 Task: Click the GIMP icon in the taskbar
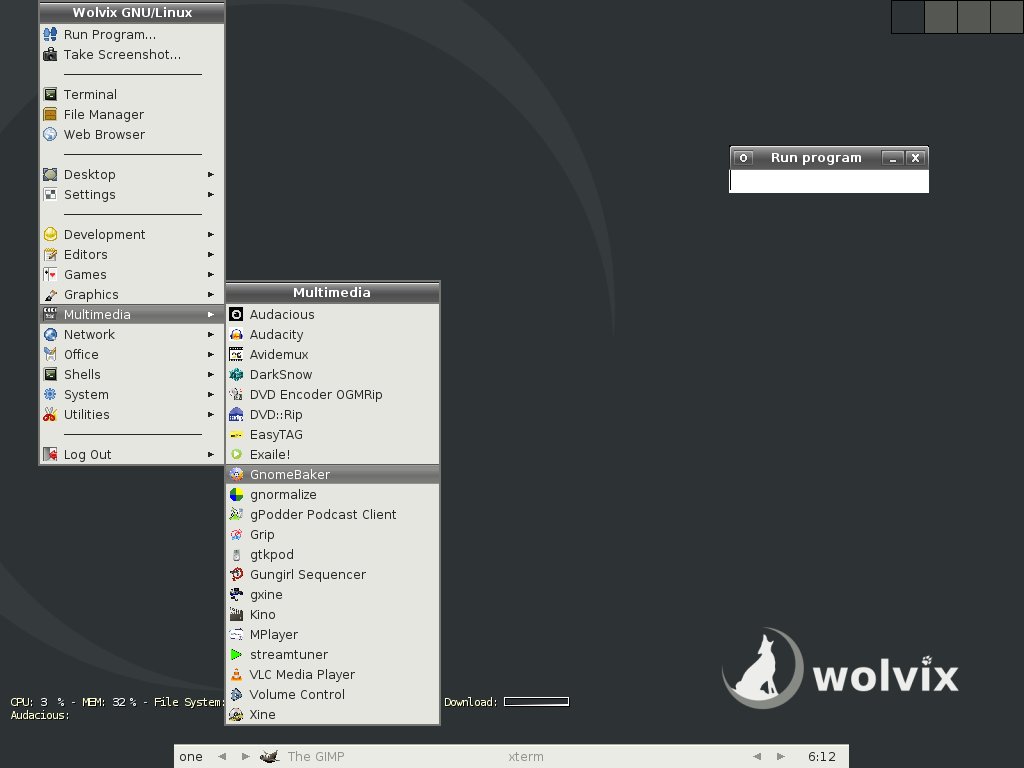tap(269, 756)
